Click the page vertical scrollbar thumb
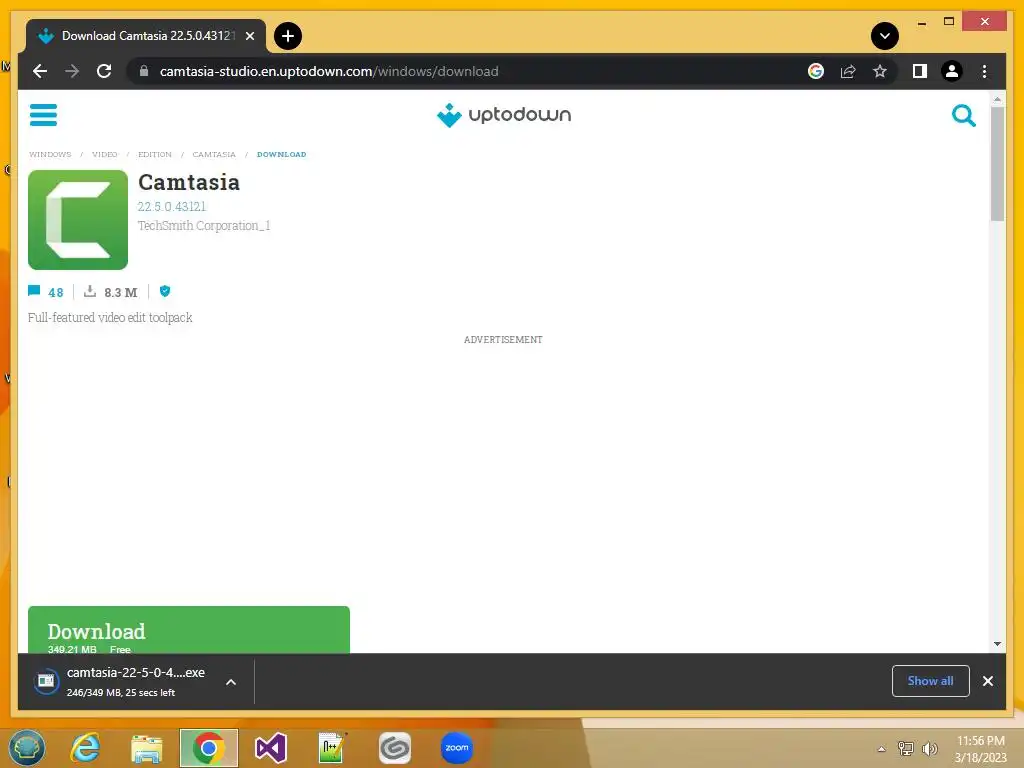 (x=997, y=164)
